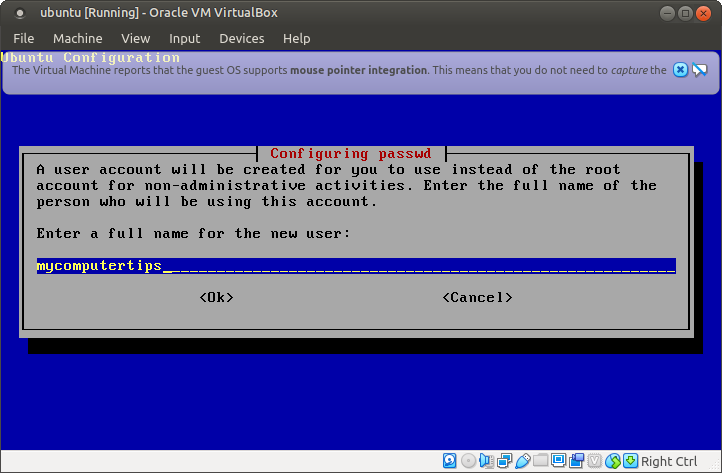
Task: Open the Machine menu
Action: pos(78,39)
